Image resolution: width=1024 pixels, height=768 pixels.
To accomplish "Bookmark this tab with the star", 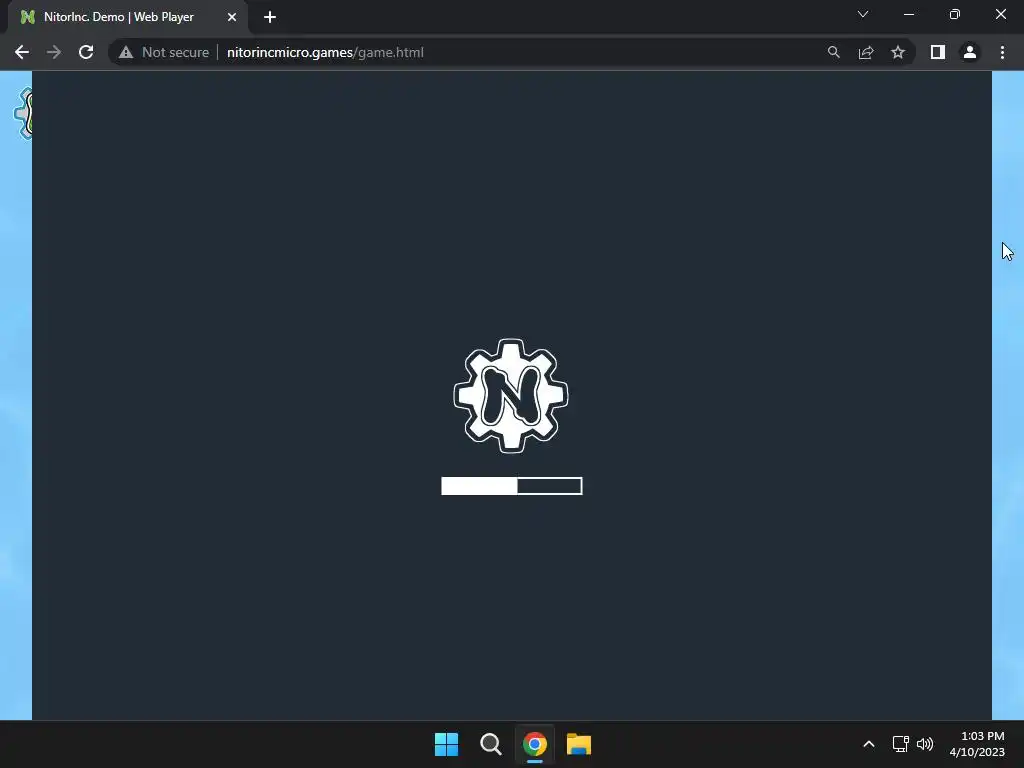I will pos(898,52).
